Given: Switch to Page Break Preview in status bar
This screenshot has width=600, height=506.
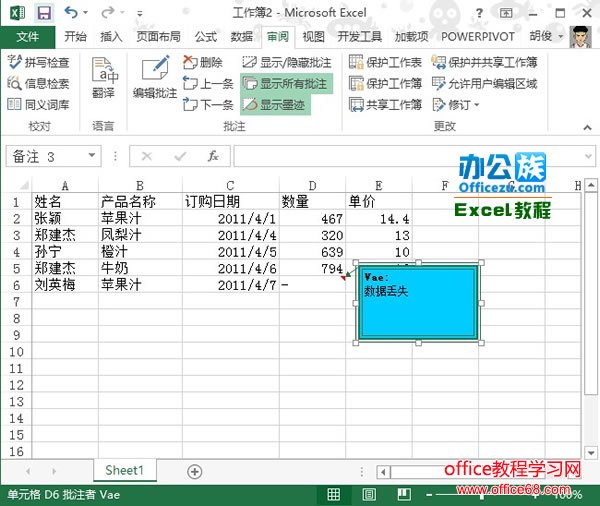Looking at the screenshot, I should click(x=404, y=494).
